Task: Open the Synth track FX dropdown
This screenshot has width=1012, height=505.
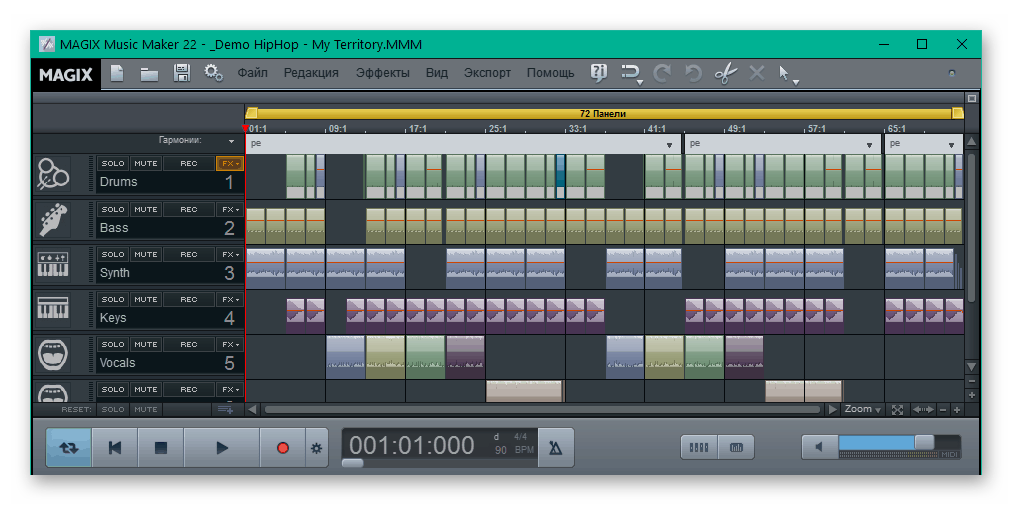Action: click(230, 254)
